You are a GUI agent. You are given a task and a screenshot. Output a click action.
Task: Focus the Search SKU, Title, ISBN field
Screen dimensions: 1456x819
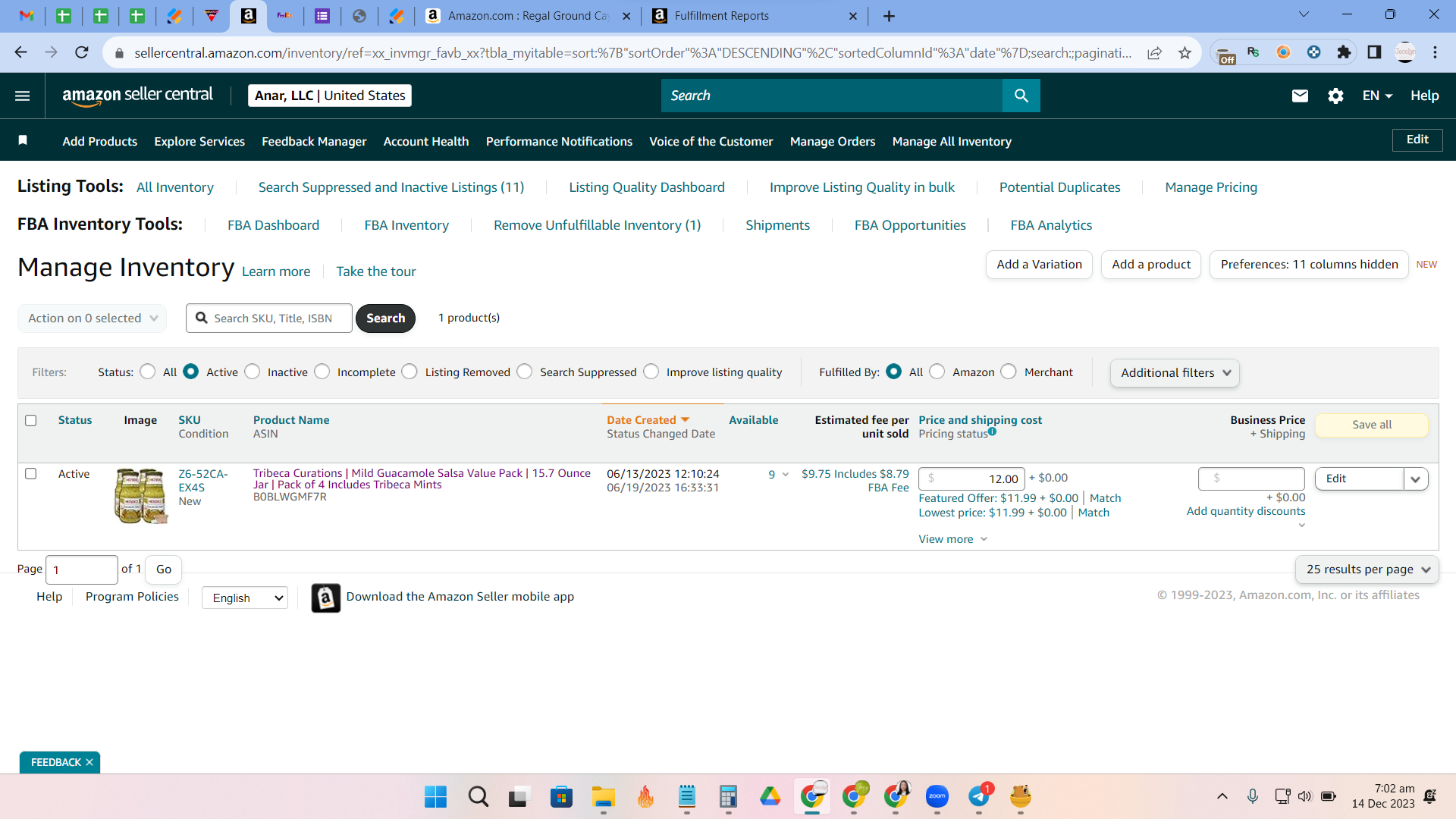pyautogui.click(x=269, y=318)
